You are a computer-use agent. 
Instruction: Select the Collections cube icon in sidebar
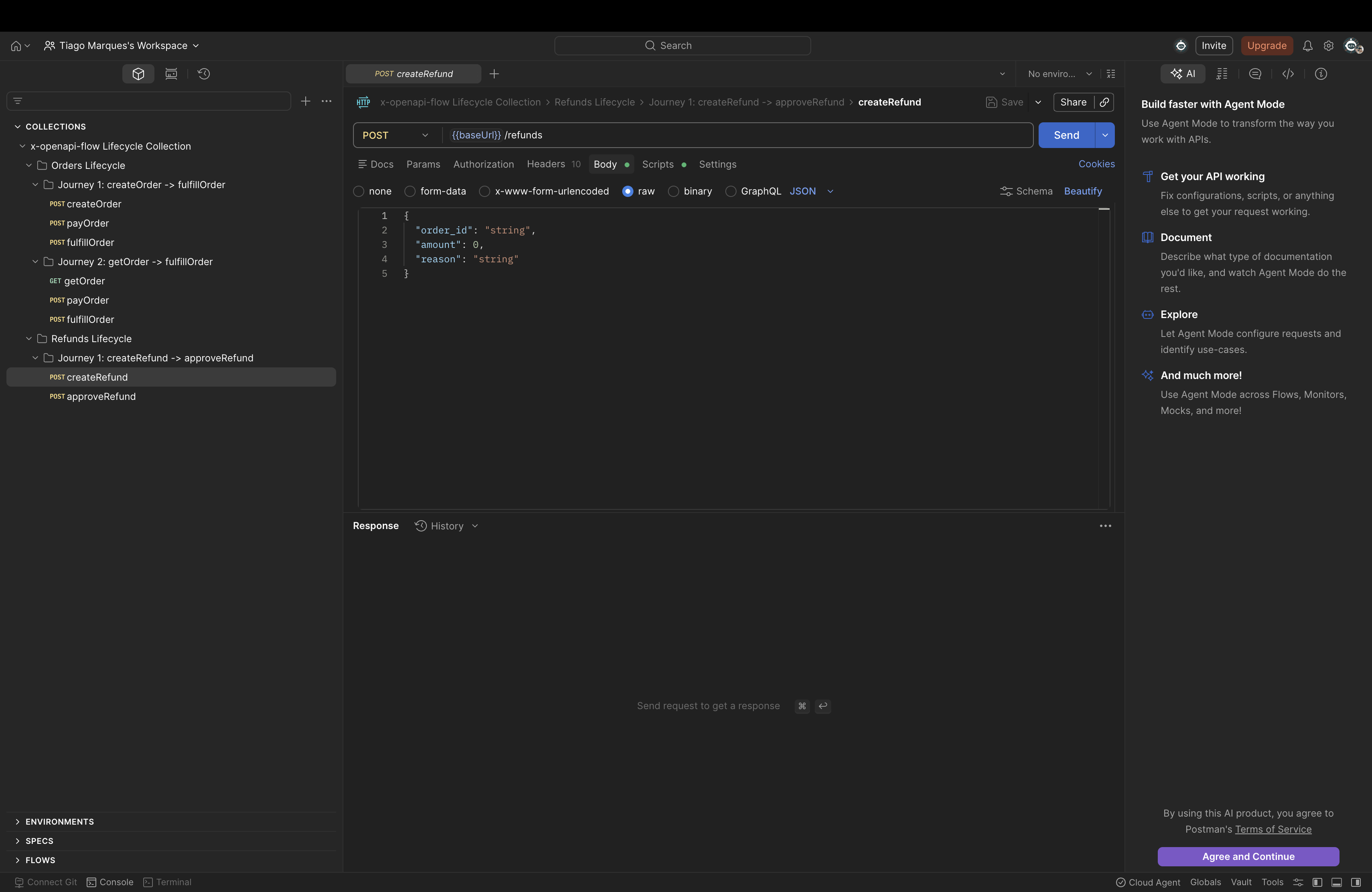(x=138, y=74)
